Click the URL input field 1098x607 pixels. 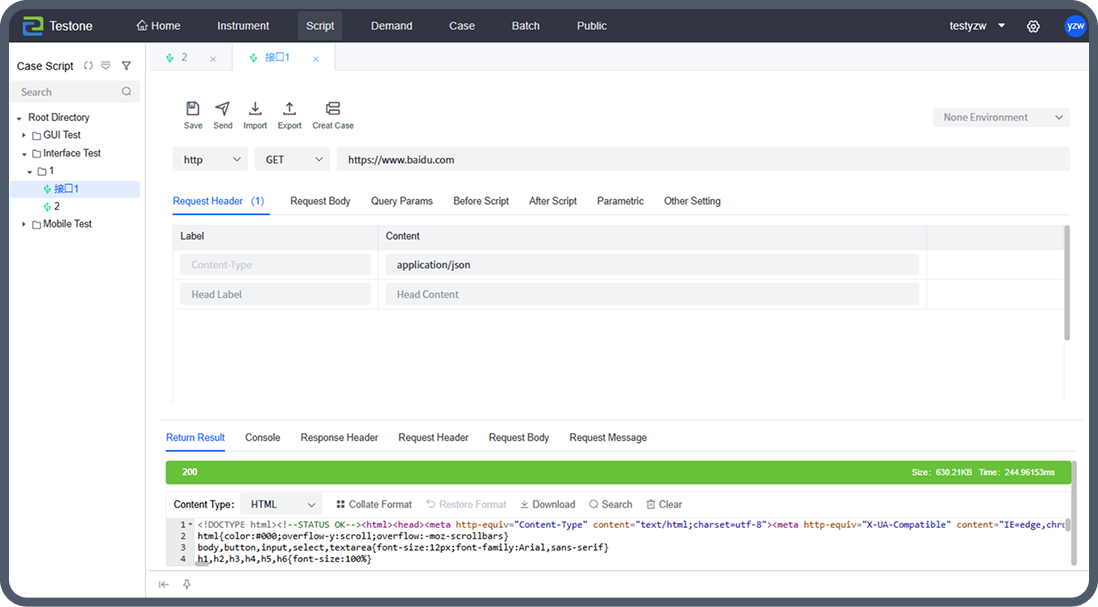tap(700, 160)
